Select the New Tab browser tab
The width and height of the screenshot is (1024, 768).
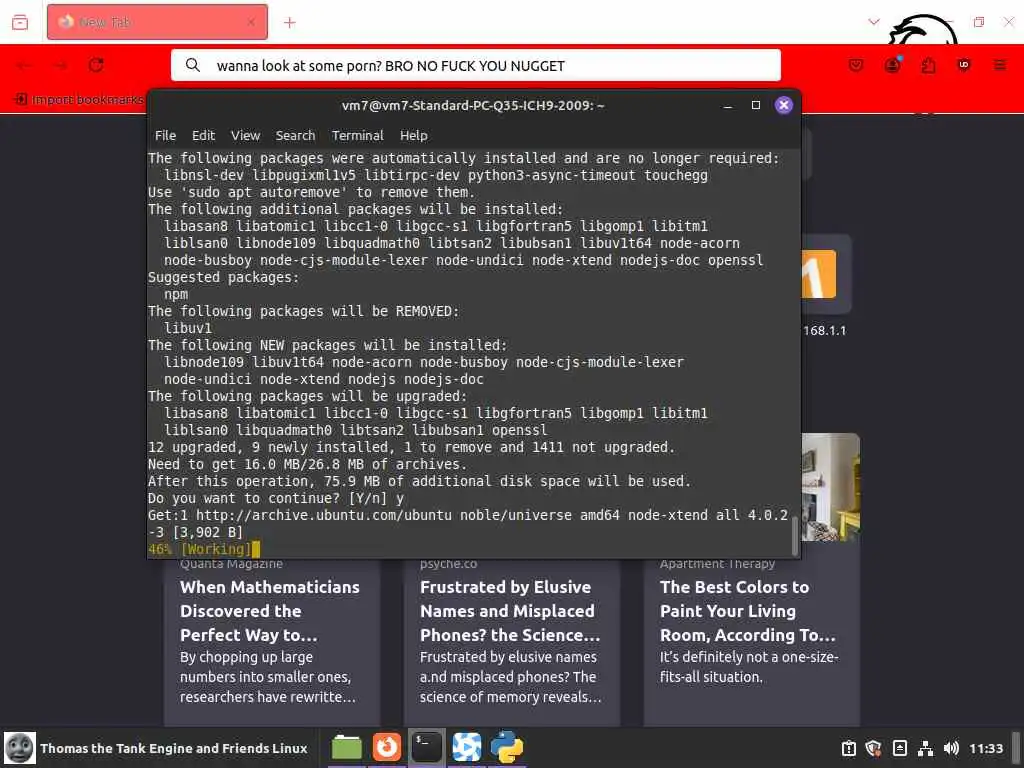157,22
